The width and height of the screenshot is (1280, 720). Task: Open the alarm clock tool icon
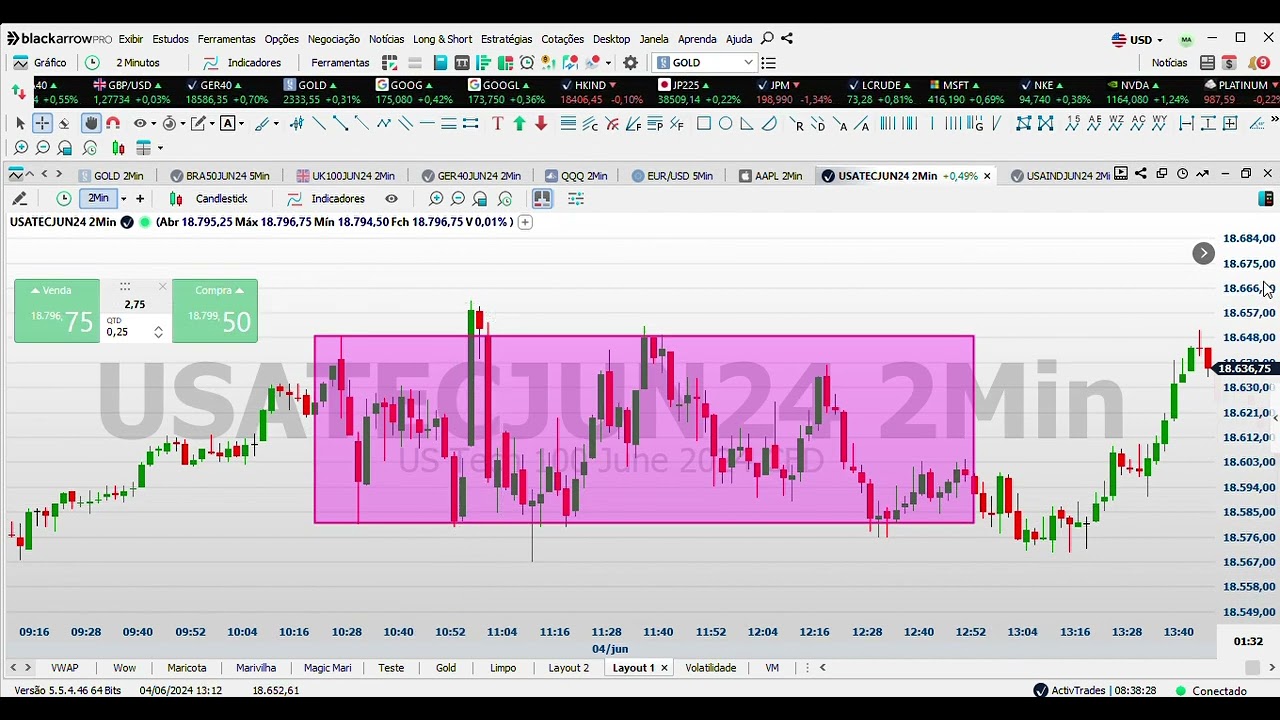(x=527, y=62)
